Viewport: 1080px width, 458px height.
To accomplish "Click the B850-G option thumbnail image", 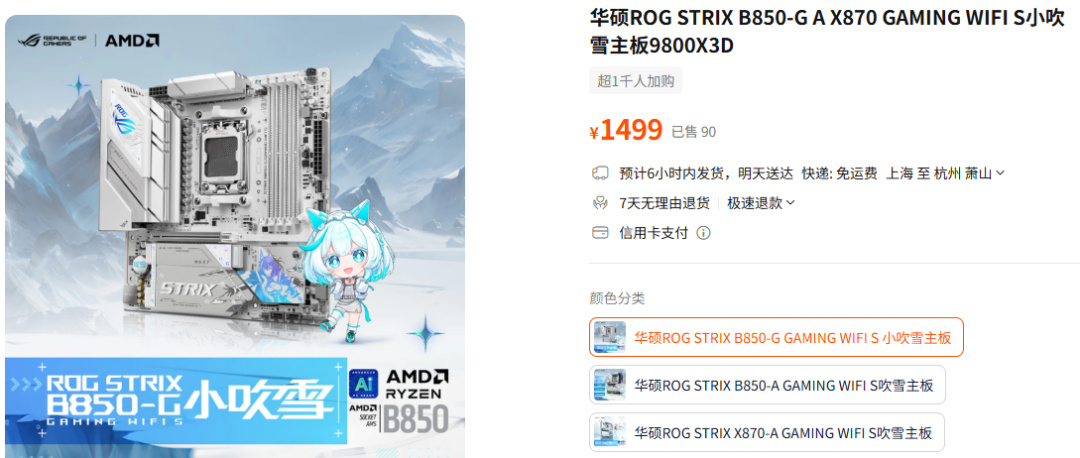I will pyautogui.click(x=610, y=337).
